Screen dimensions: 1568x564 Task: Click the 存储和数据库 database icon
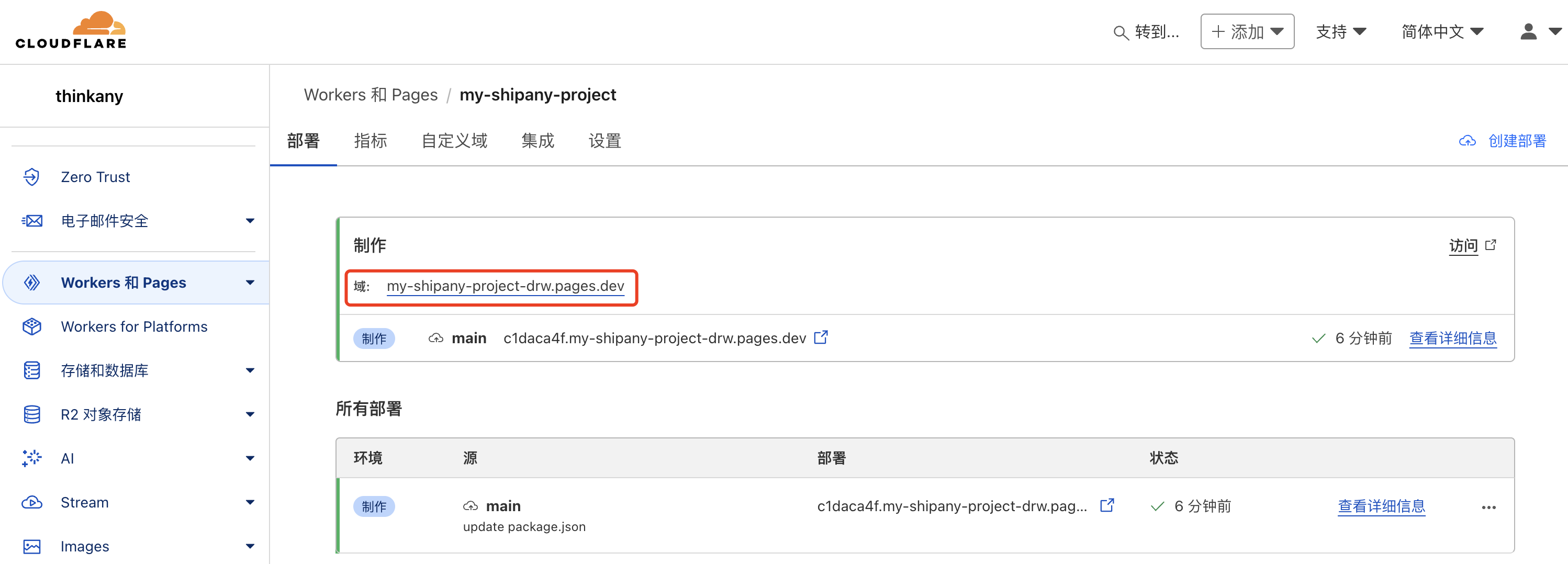click(31, 370)
